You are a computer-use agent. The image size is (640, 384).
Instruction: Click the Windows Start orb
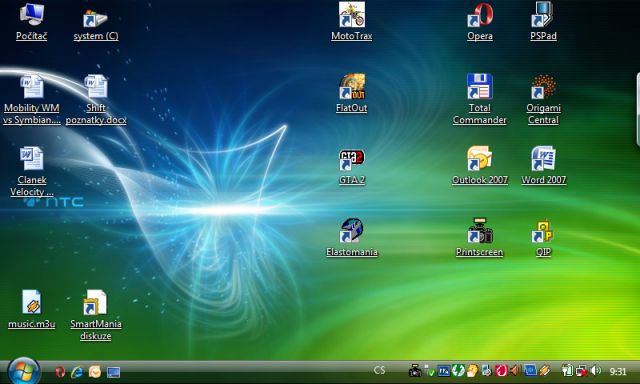[23, 371]
